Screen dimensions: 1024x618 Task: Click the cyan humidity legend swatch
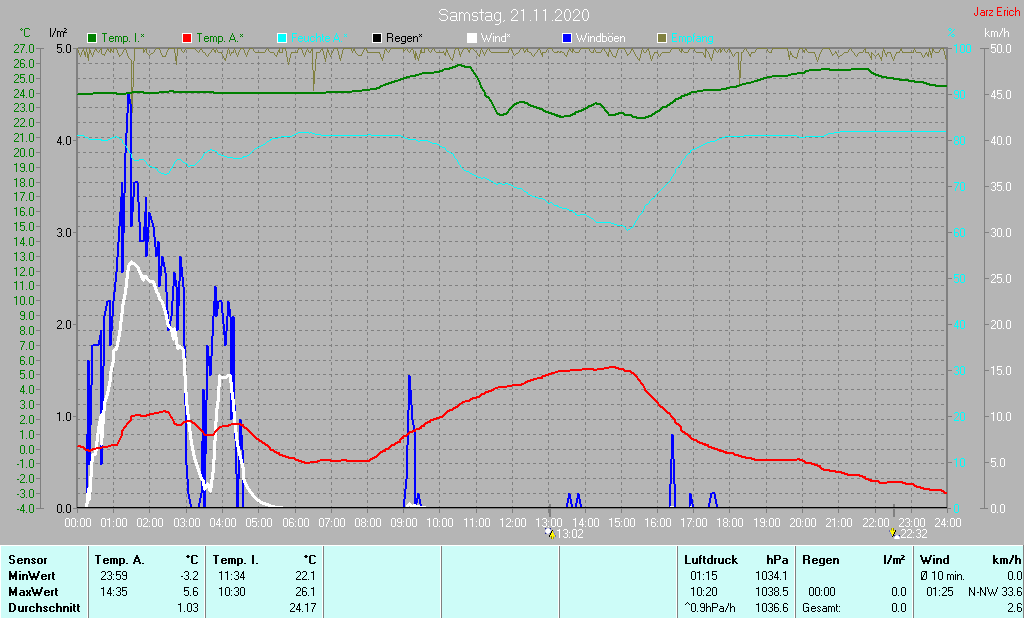click(x=281, y=38)
